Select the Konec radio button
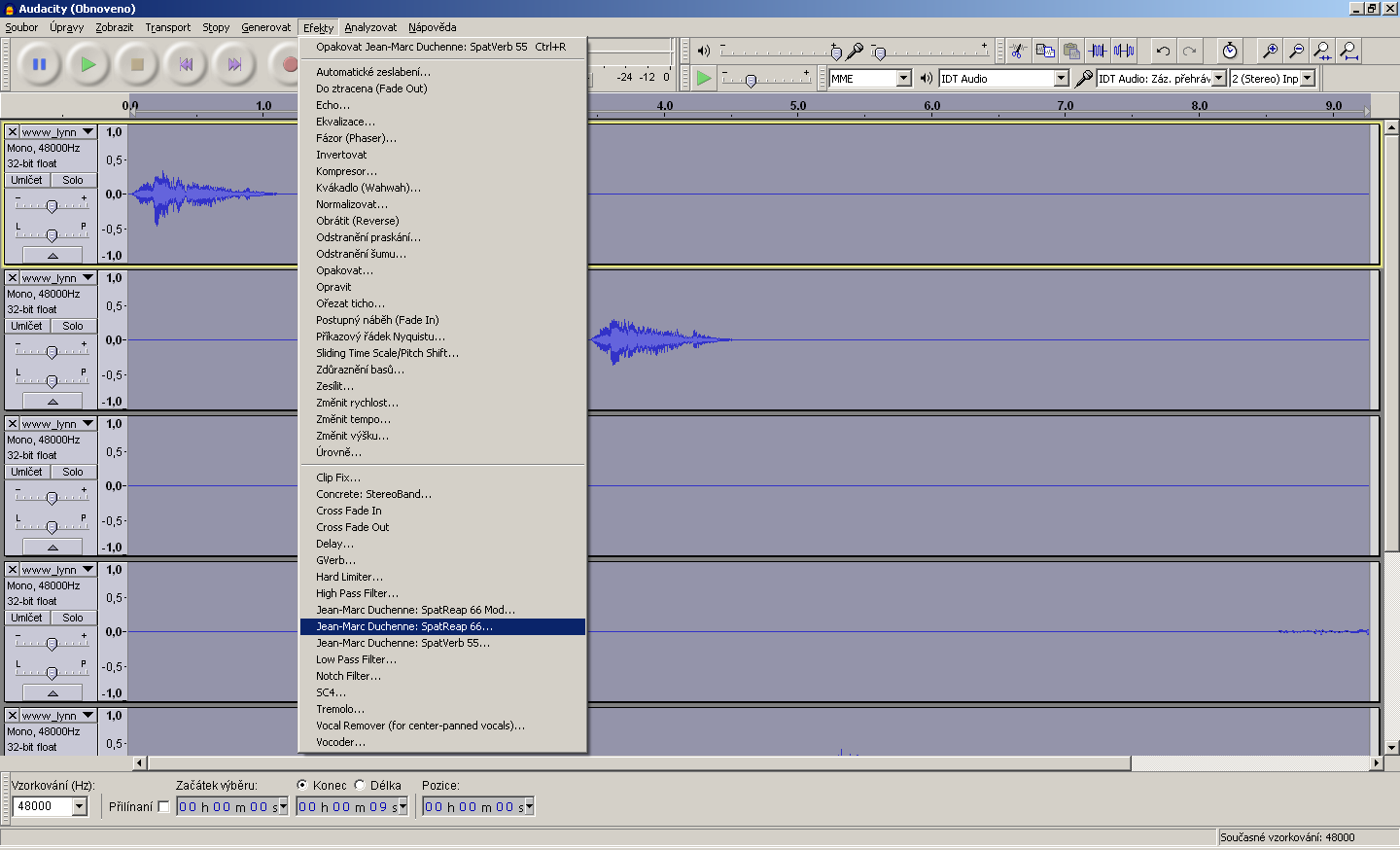This screenshot has height=850, width=1400. coord(302,785)
